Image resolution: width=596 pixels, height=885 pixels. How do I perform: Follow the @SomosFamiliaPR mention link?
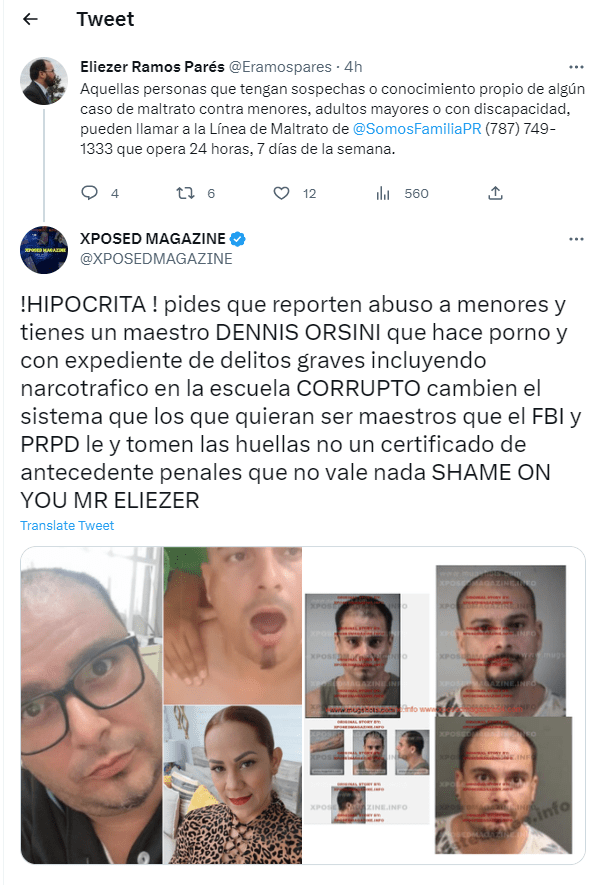click(417, 129)
